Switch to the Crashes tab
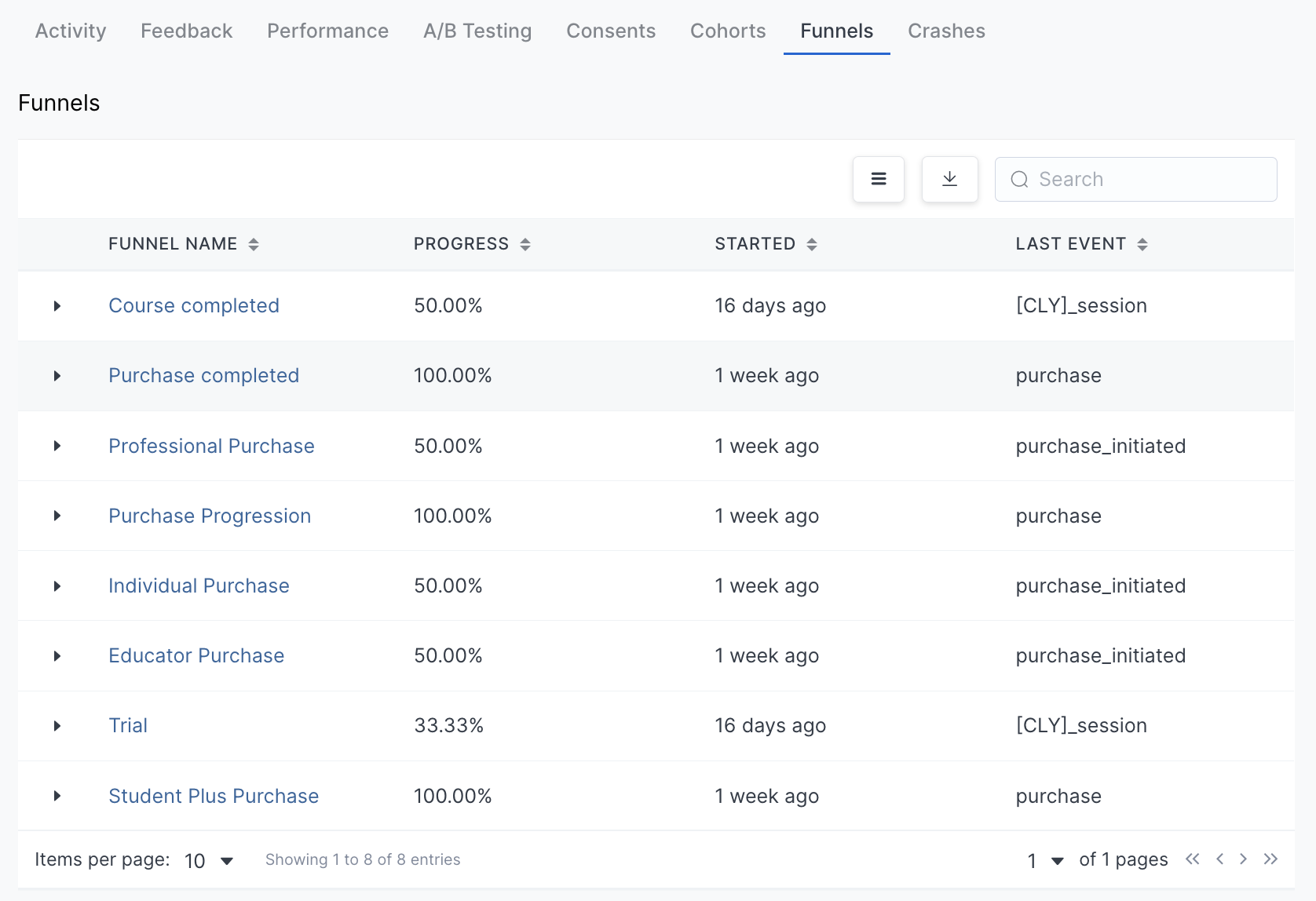 pos(946,31)
